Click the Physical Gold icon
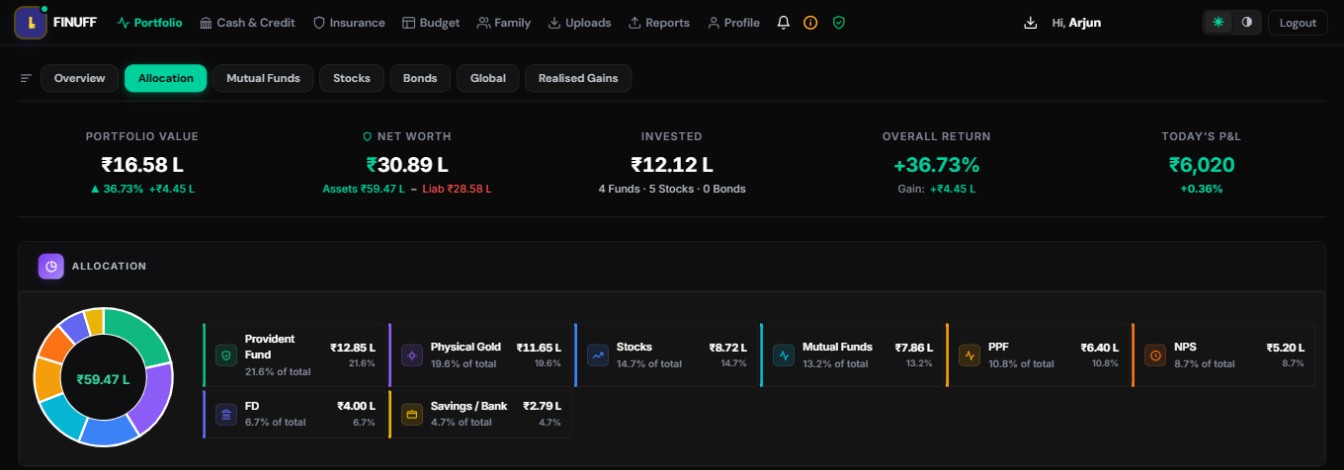This screenshot has height=470, width=1344. [412, 355]
